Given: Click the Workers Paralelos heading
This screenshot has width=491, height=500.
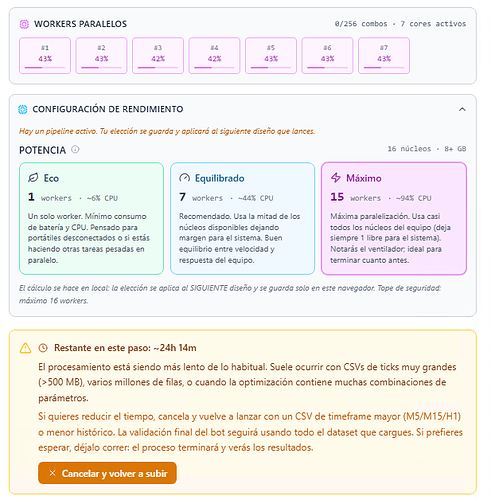Looking at the screenshot, I should point(80,24).
